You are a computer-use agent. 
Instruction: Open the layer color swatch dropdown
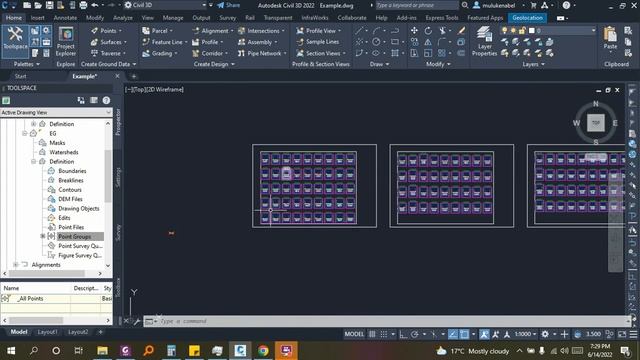[x=531, y=31]
